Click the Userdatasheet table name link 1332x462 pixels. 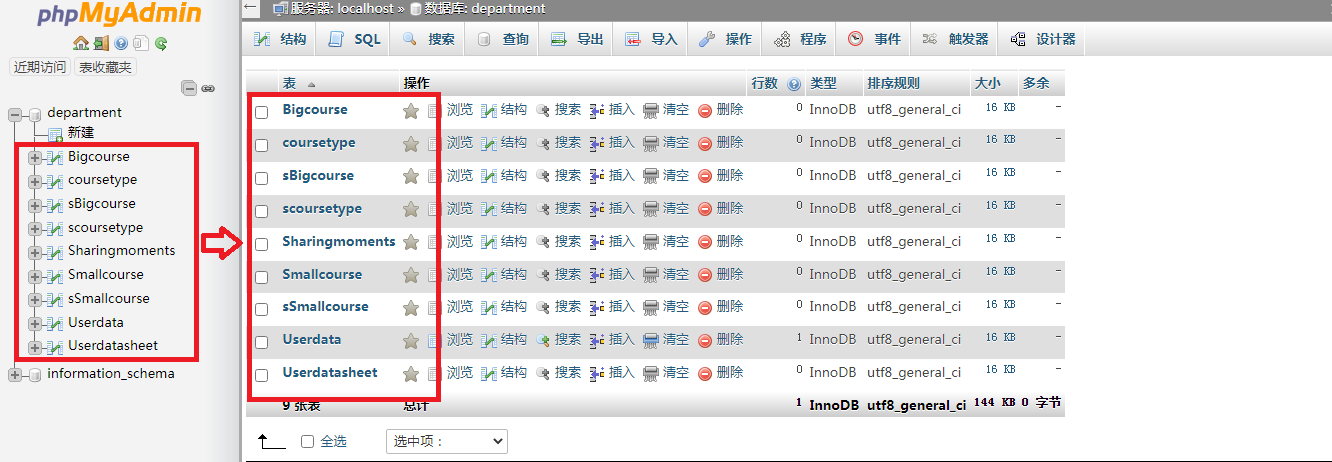point(330,373)
